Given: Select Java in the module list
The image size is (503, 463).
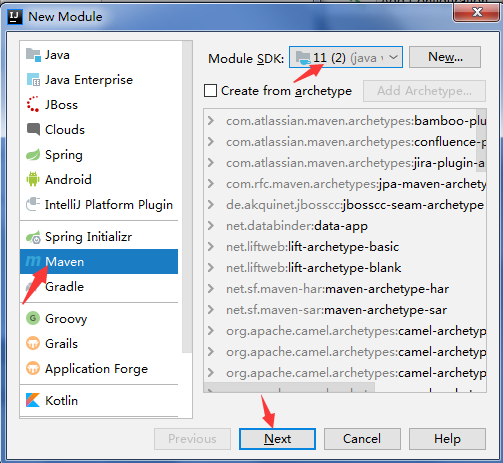Looking at the screenshot, I should 99,55.
